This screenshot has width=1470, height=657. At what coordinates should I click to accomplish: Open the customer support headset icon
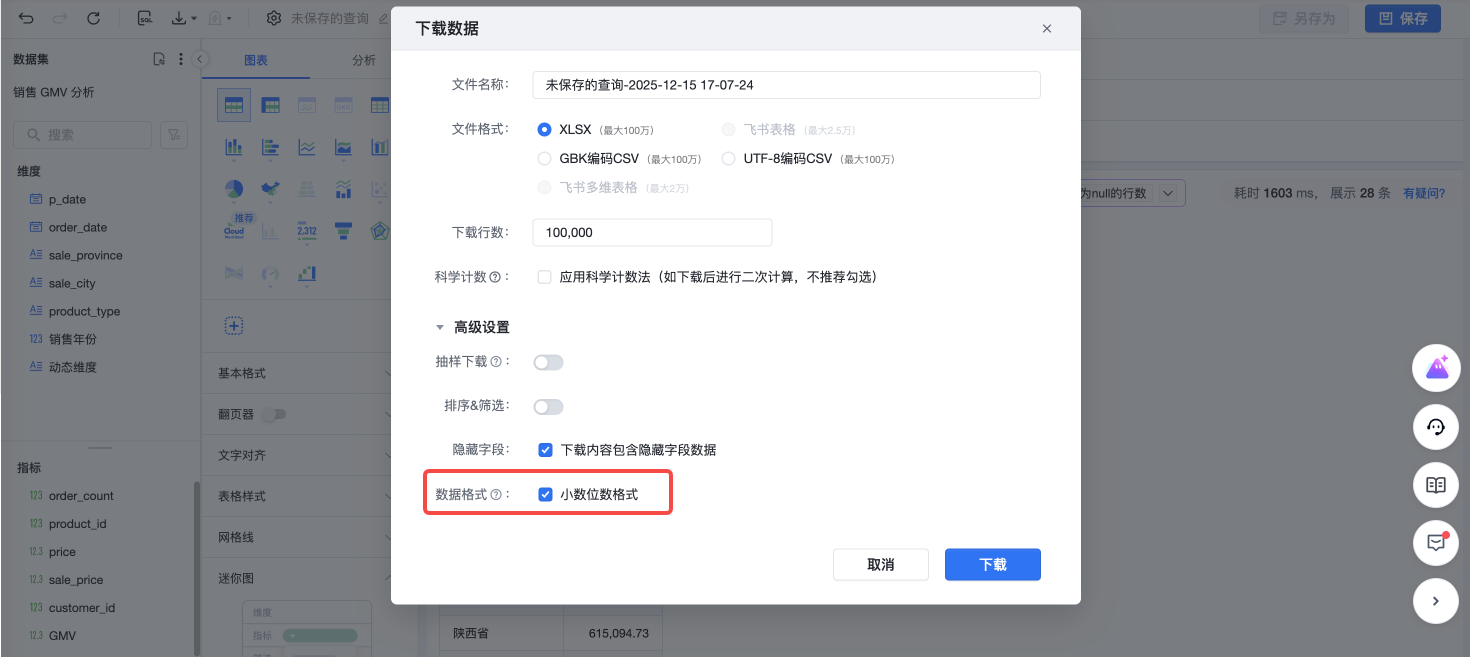[x=1436, y=427]
